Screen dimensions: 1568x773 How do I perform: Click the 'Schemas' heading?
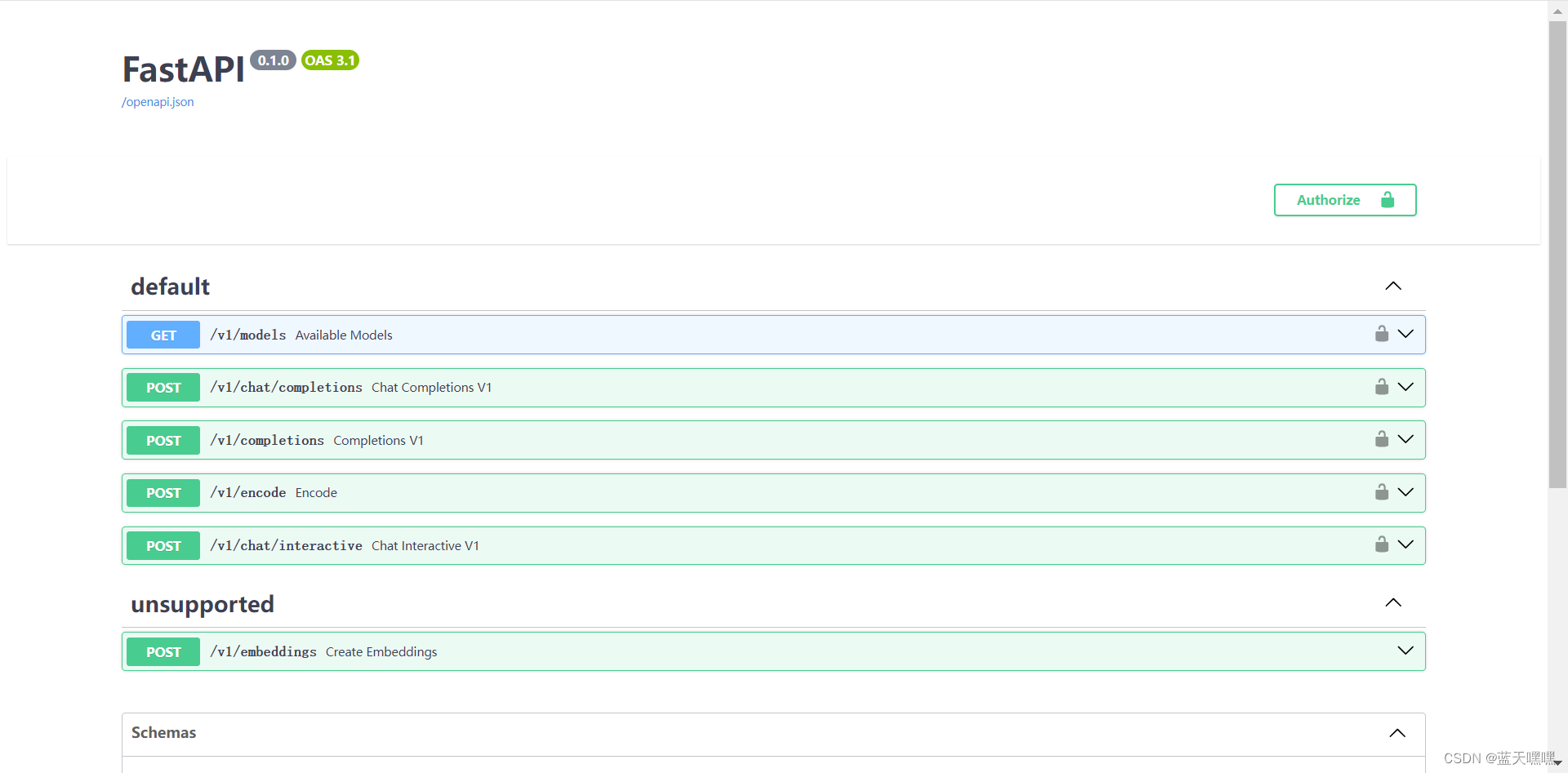[163, 733]
